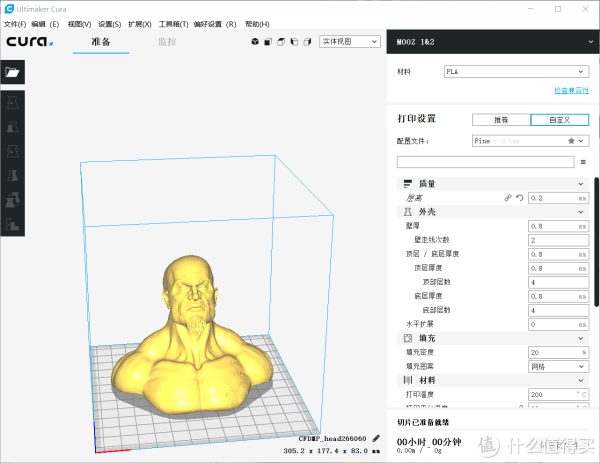Click the 水平扩展 value field

pyautogui.click(x=558, y=324)
